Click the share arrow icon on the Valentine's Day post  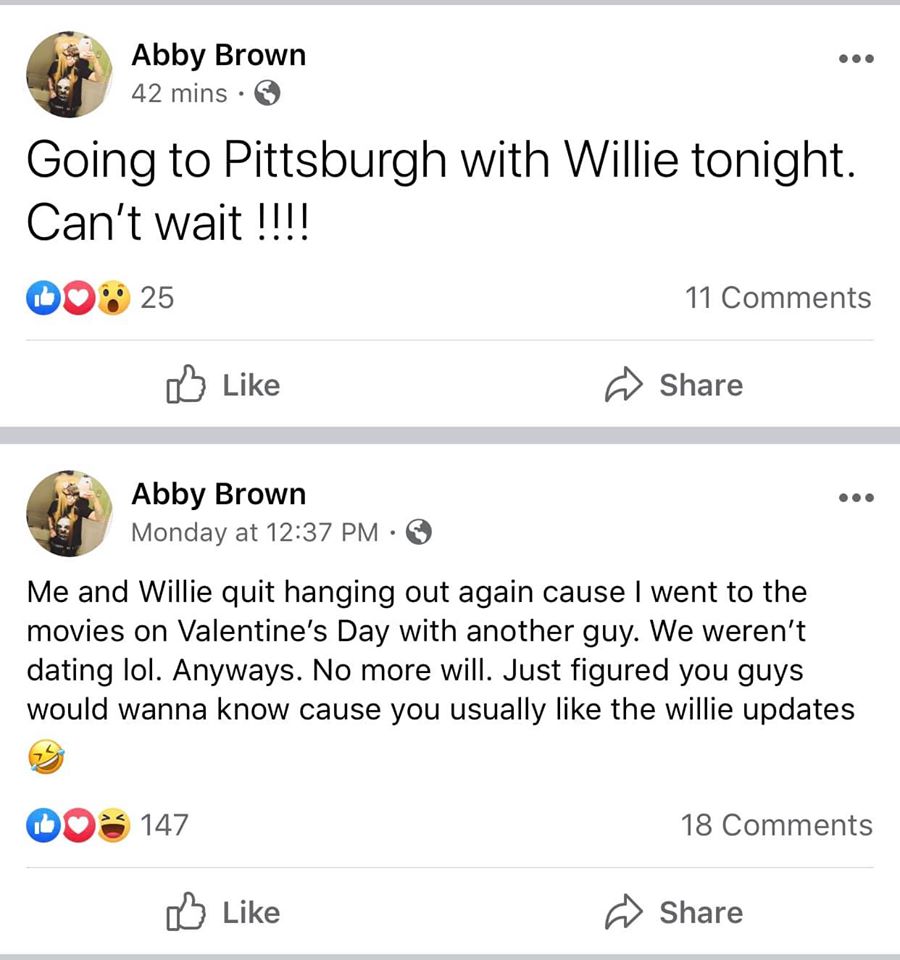click(x=623, y=912)
